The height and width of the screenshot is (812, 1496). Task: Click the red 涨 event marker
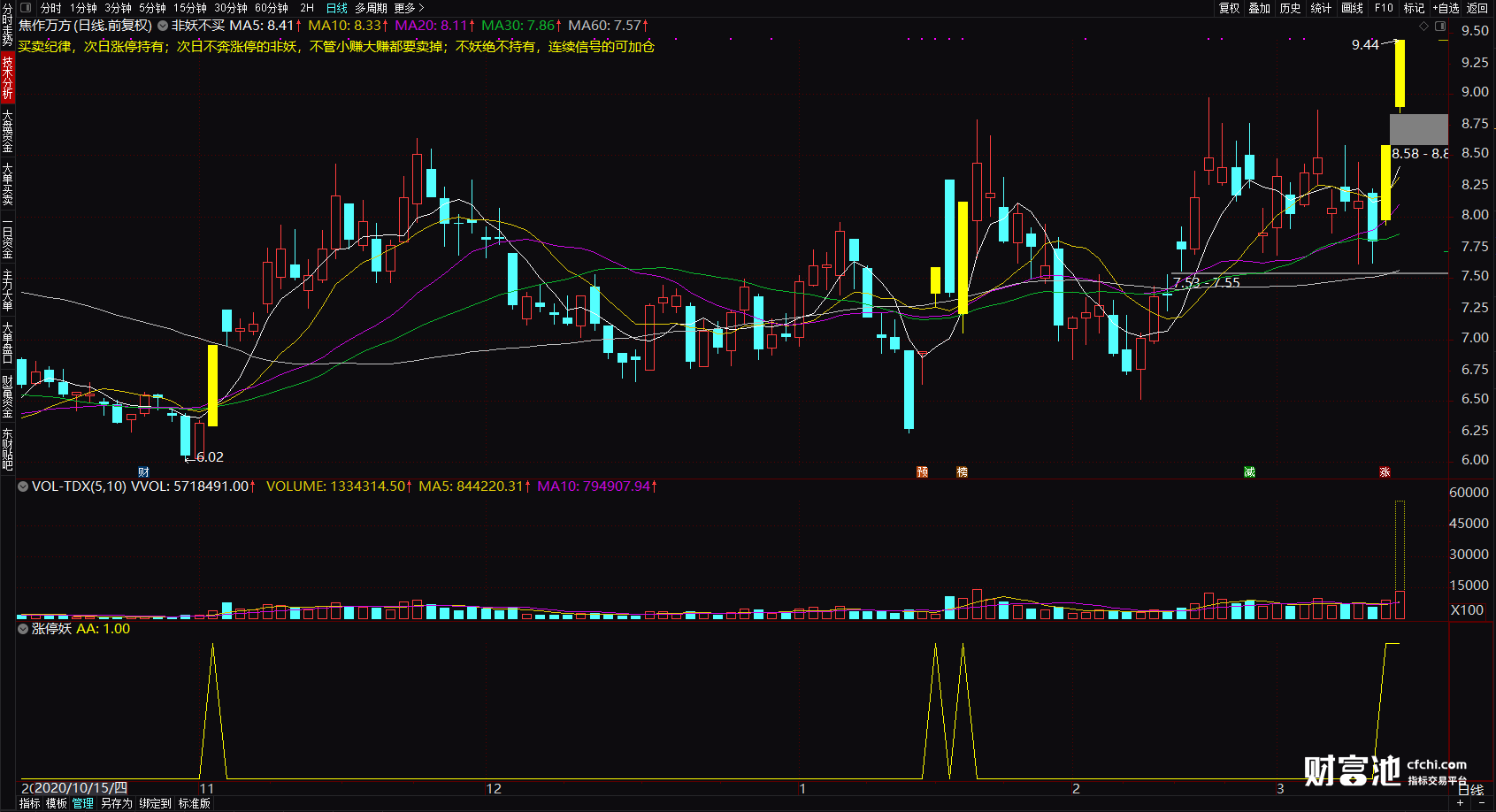[x=1385, y=472]
